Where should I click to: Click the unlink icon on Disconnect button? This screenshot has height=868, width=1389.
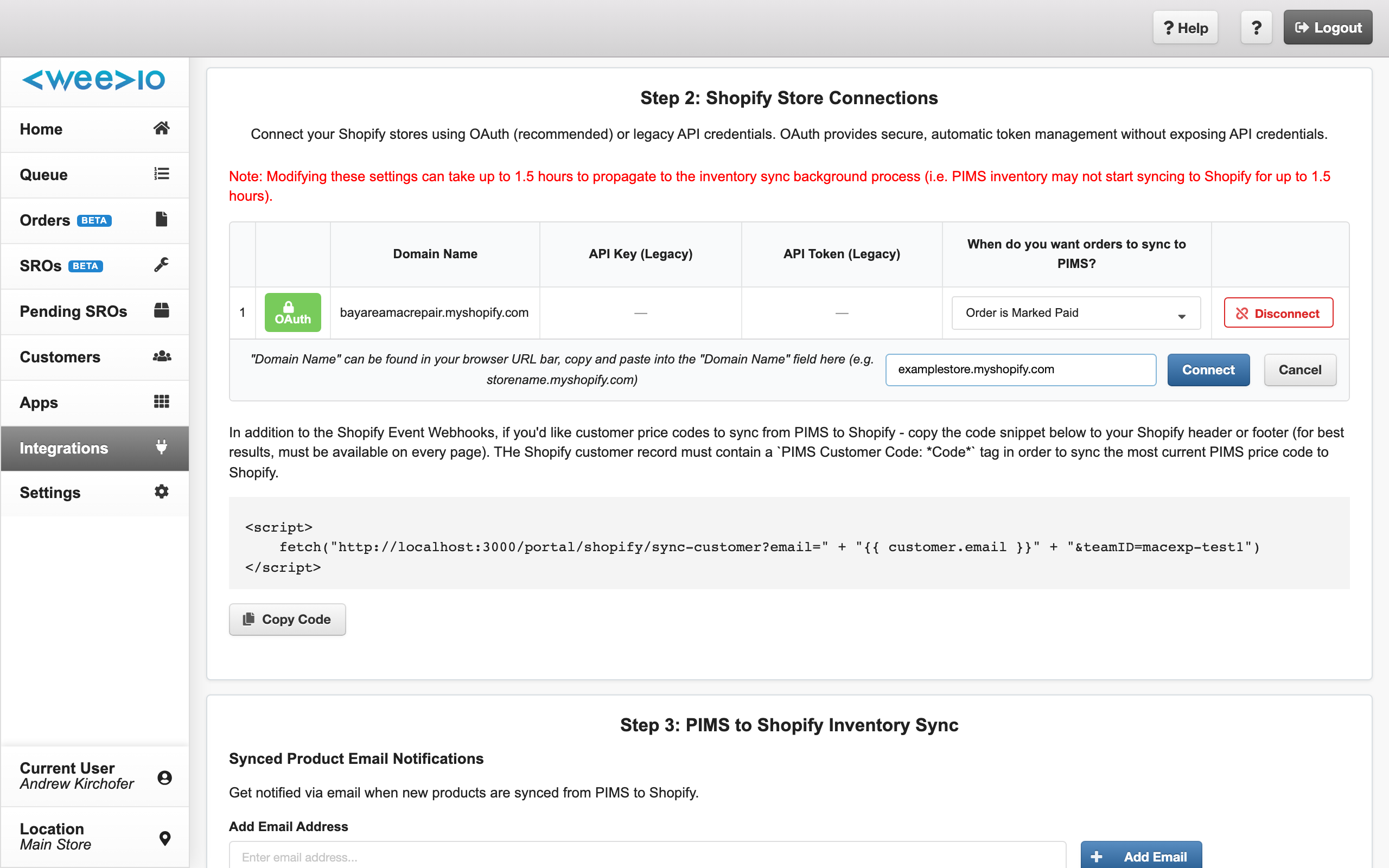pyautogui.click(x=1242, y=314)
